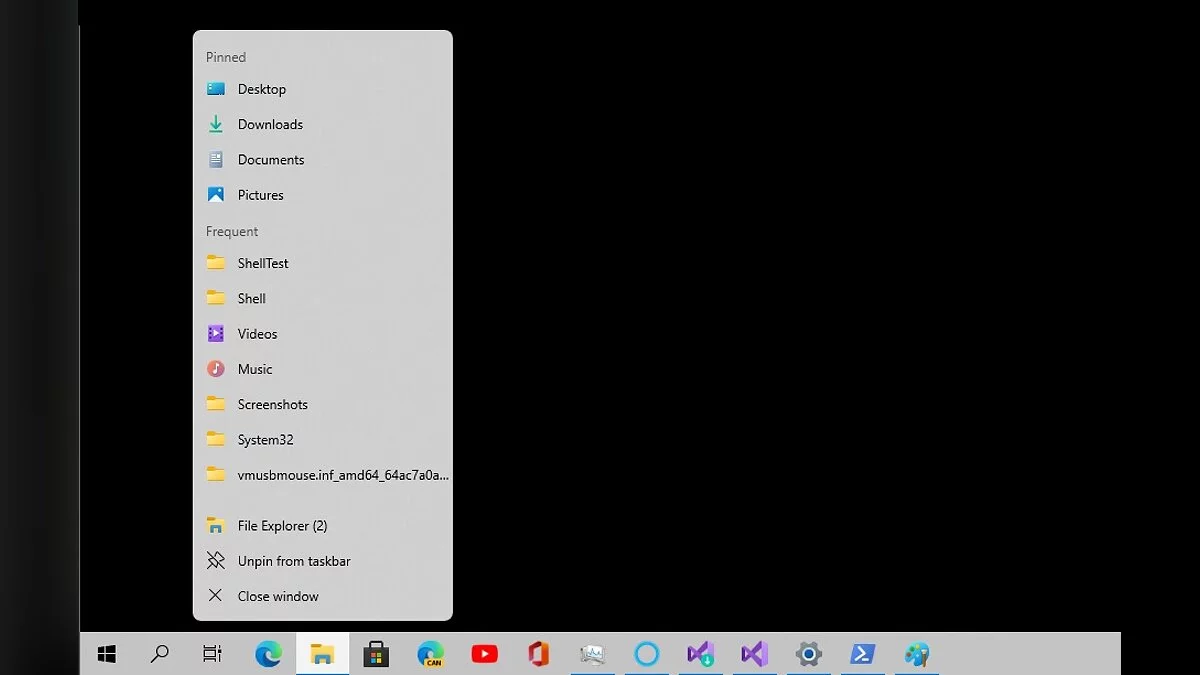The width and height of the screenshot is (1200, 675).
Task: Open the ShellTest frequent folder
Action: (323, 263)
